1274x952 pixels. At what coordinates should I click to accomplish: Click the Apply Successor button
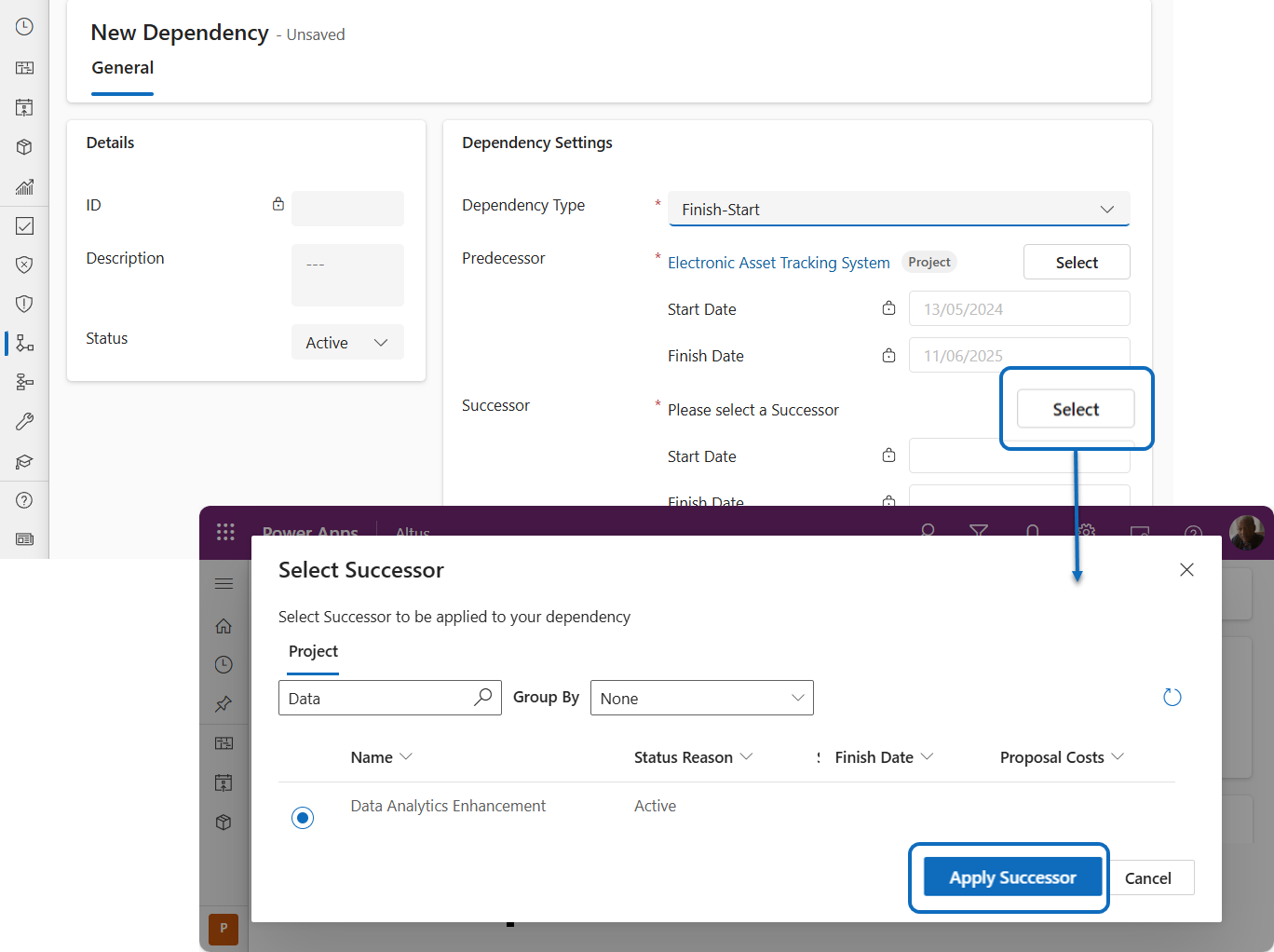[1012, 877]
